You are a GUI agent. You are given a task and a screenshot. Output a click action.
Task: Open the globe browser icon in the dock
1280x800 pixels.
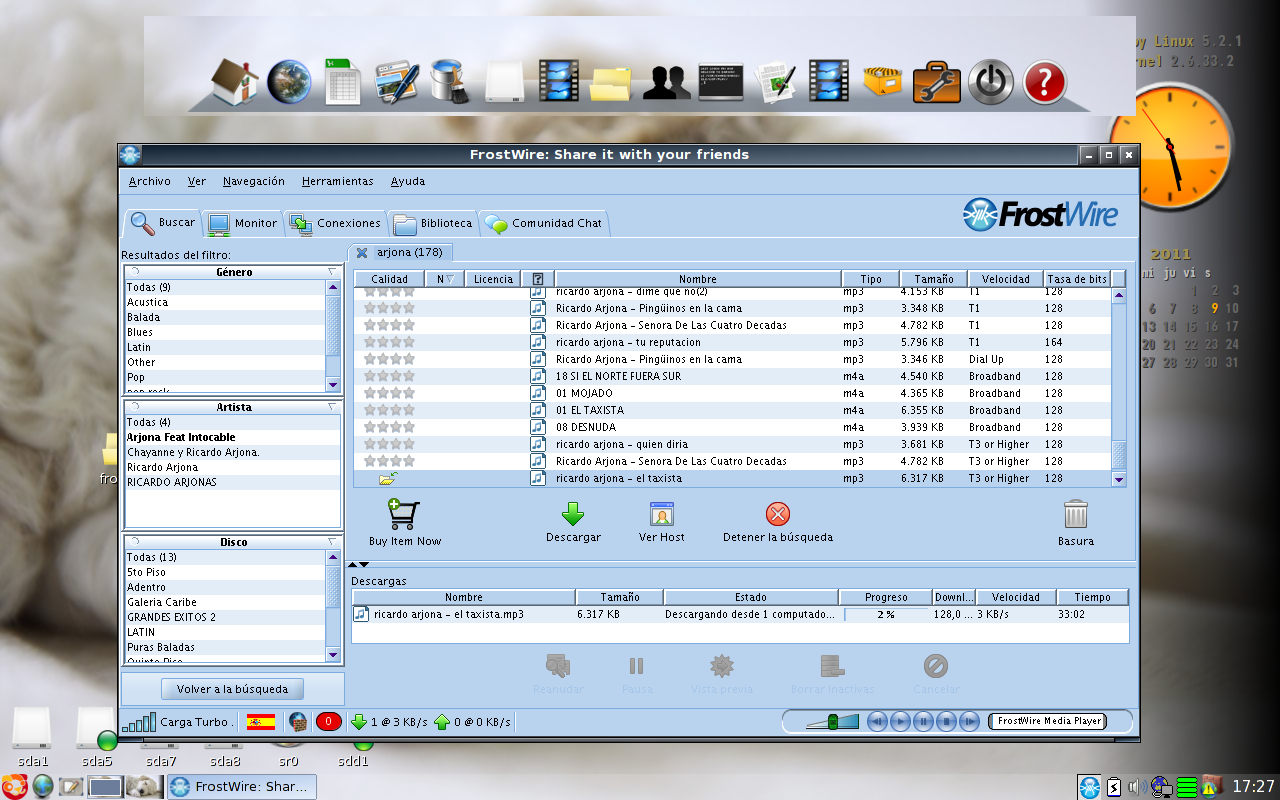coord(289,82)
